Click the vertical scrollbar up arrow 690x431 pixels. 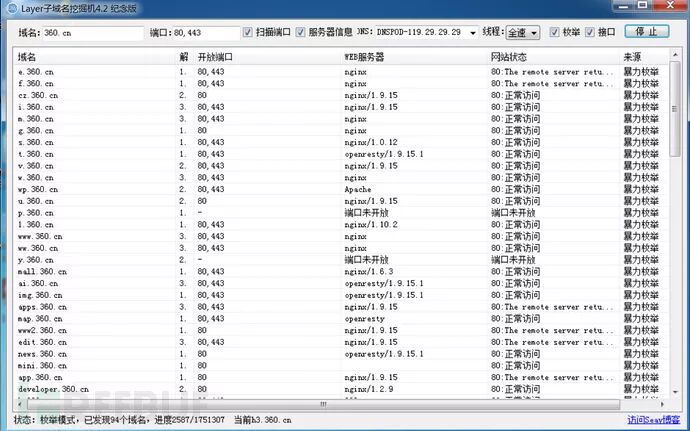675,55
